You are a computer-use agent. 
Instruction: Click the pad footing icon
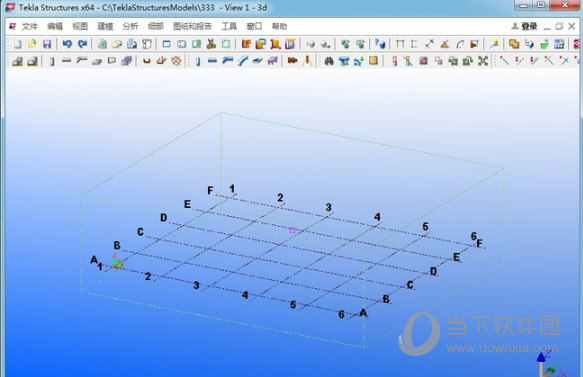click(x=17, y=61)
